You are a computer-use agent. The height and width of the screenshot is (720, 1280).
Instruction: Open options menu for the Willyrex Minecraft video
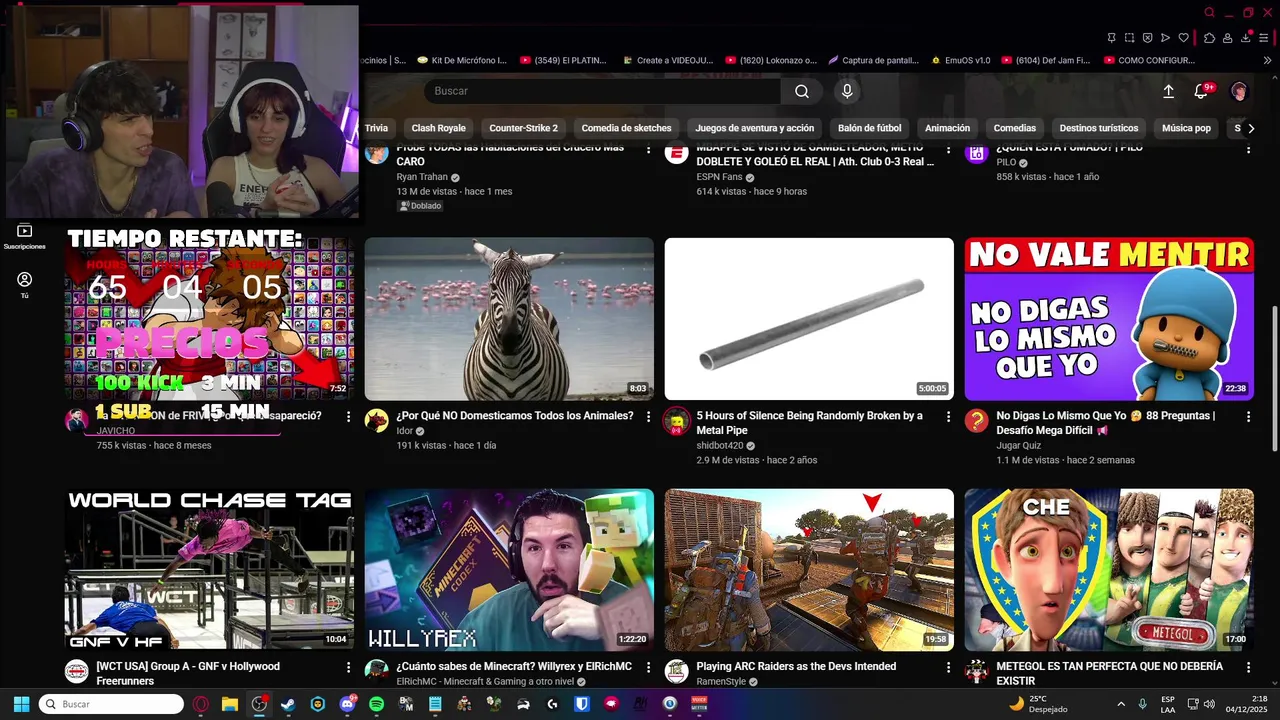coord(648,667)
